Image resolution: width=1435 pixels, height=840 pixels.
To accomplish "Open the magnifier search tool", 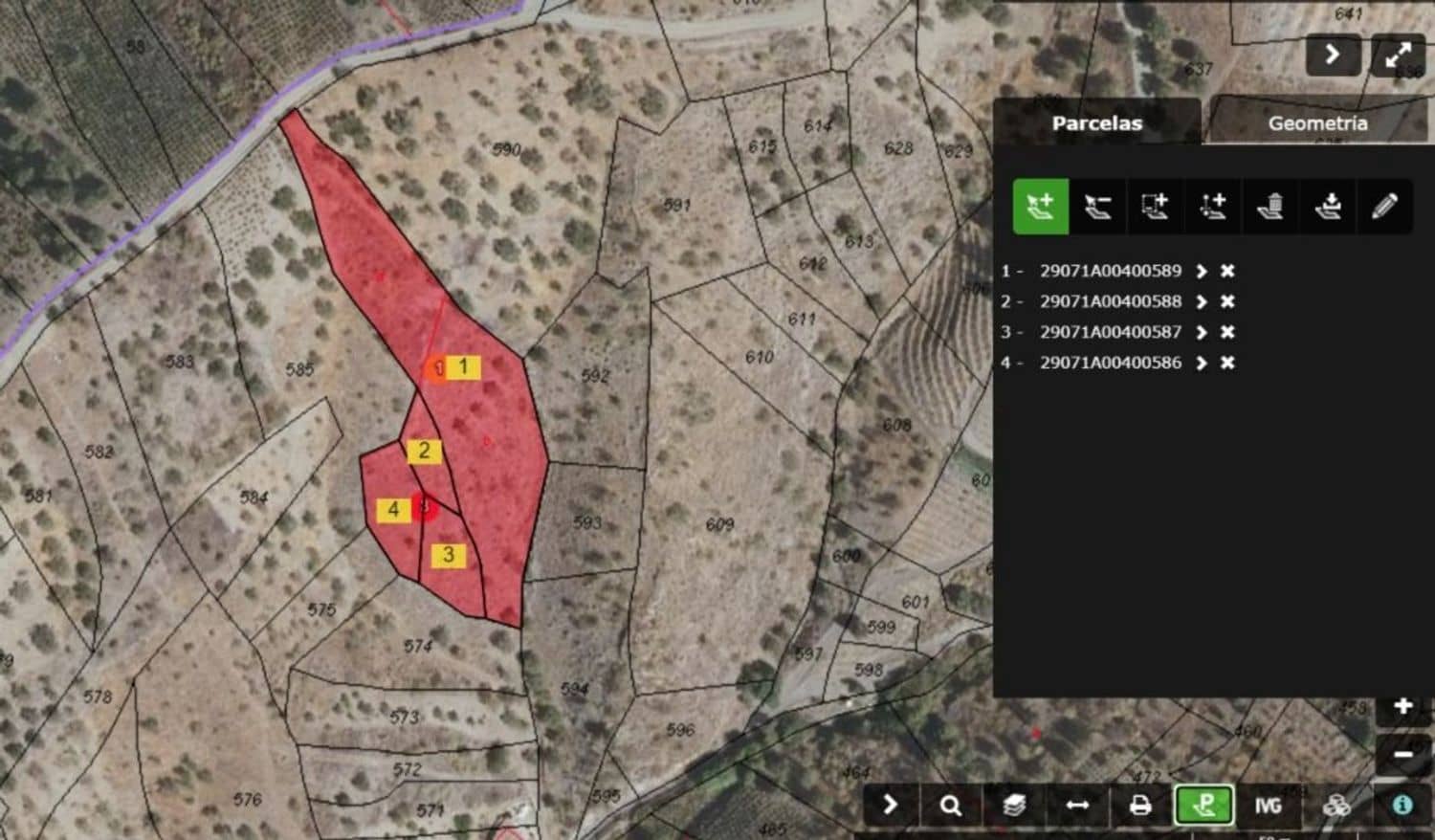I will pos(950,806).
